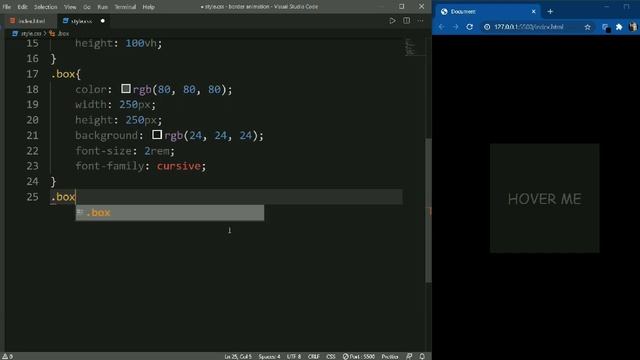Image resolution: width=640 pixels, height=360 pixels.
Task: Click UTF-8 encoding in status bar
Action: pos(293,356)
